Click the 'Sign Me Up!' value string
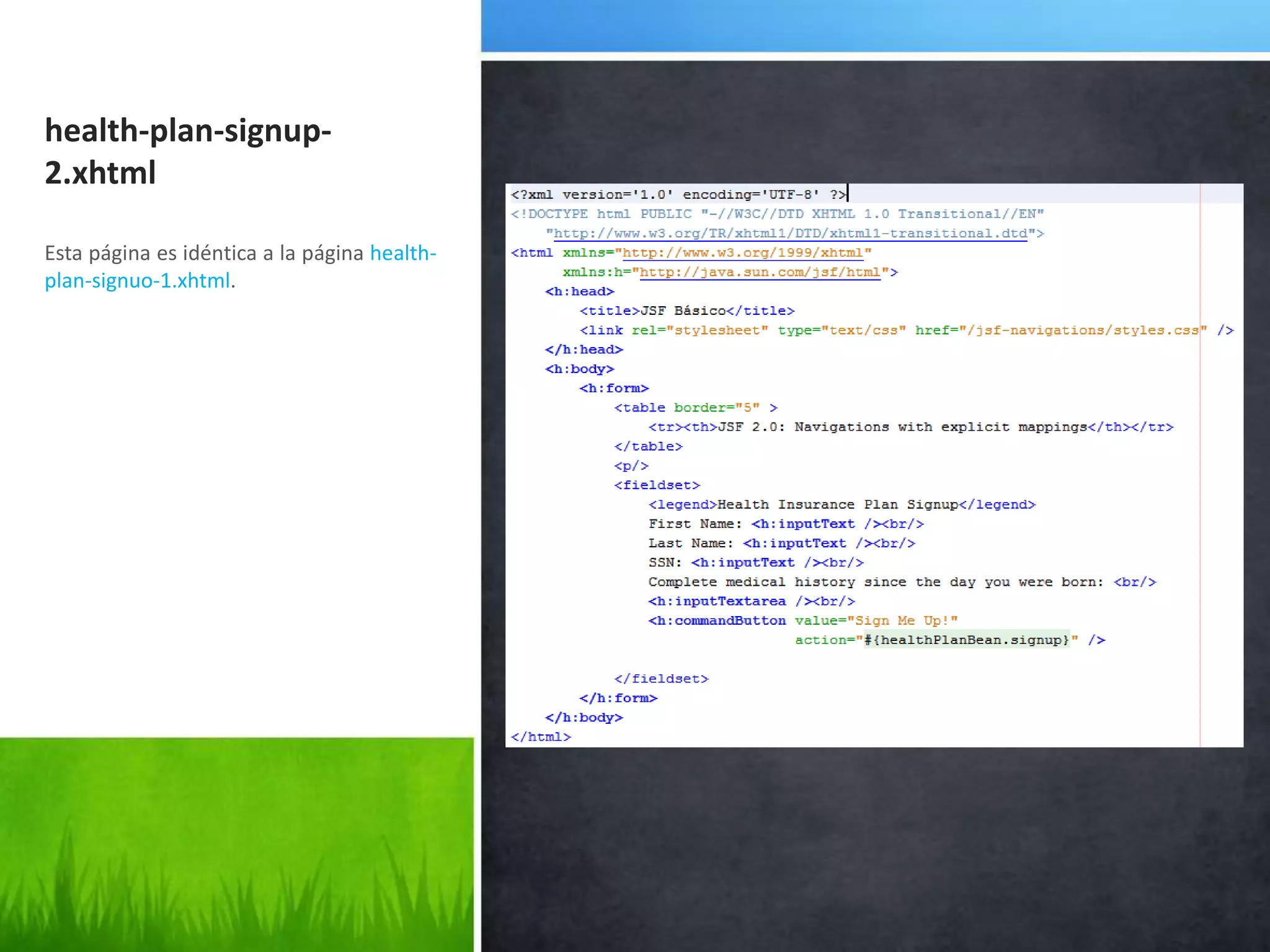This screenshot has width=1270, height=952. (x=902, y=621)
